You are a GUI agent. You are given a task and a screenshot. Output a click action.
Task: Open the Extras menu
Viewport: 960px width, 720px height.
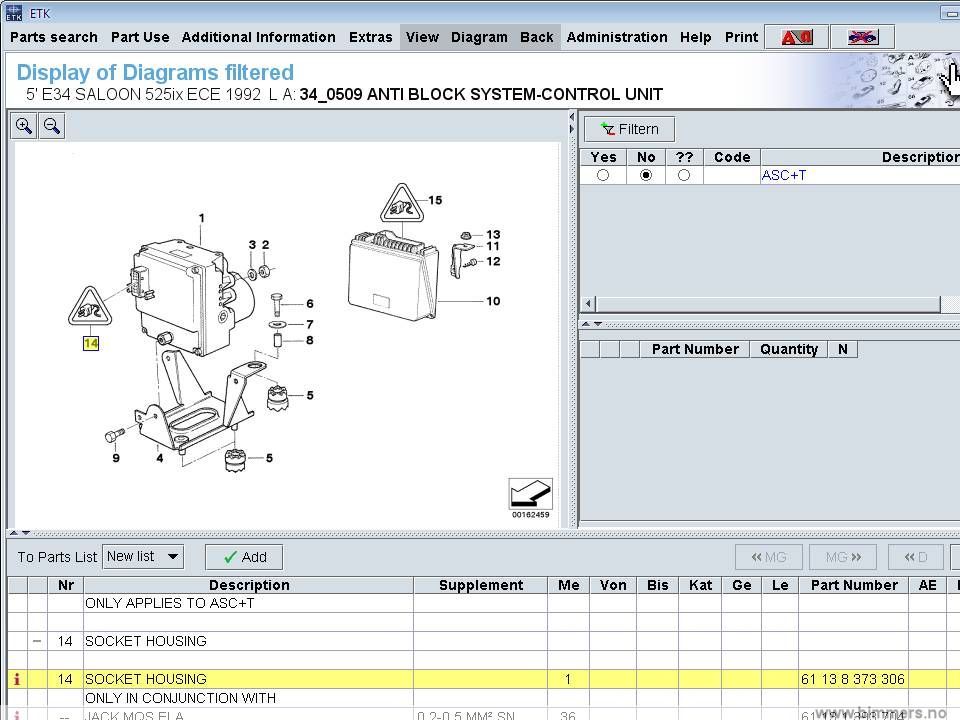tap(370, 37)
